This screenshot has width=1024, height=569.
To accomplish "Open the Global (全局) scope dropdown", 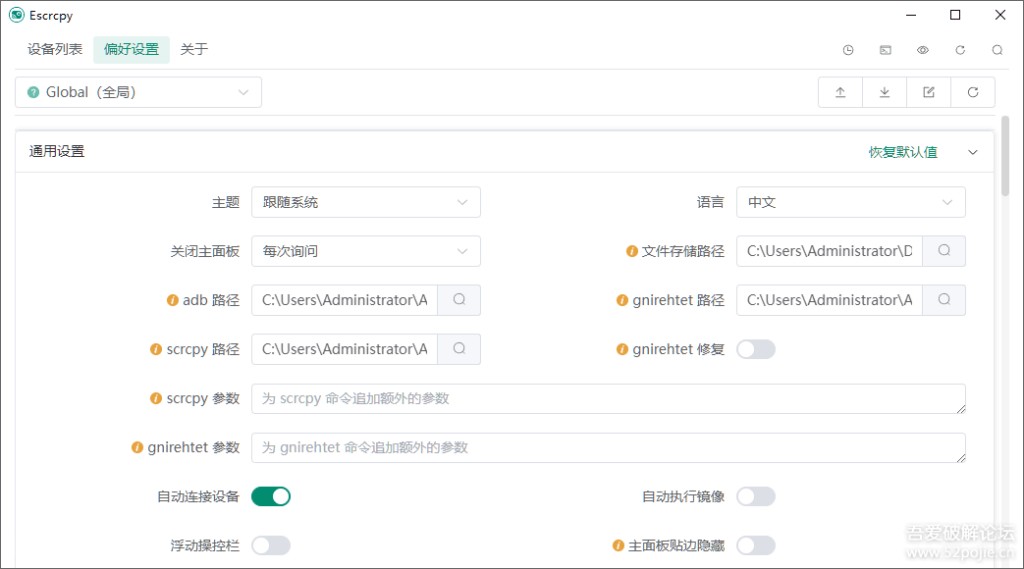I will [138, 92].
